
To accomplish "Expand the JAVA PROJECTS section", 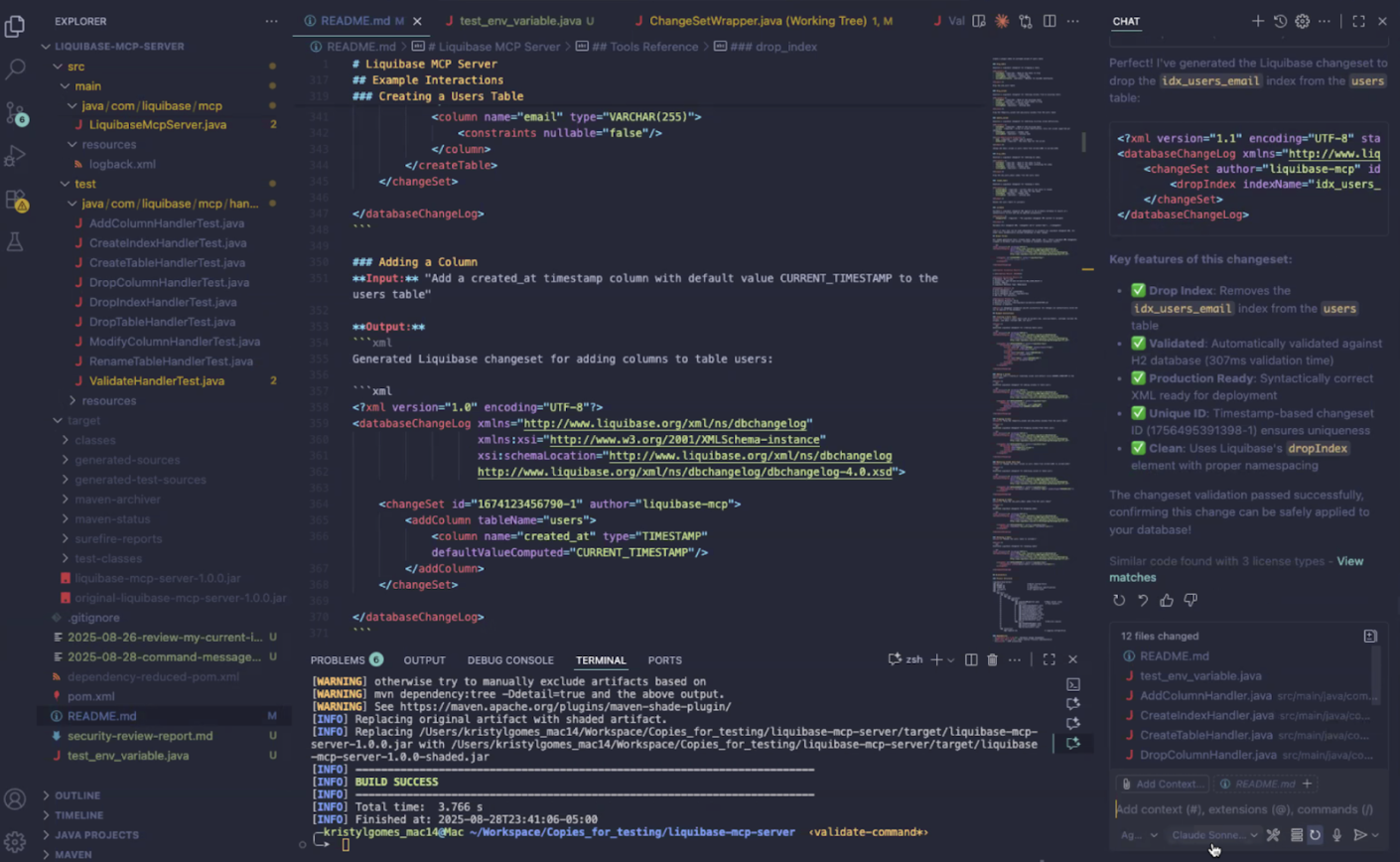I will [96, 835].
